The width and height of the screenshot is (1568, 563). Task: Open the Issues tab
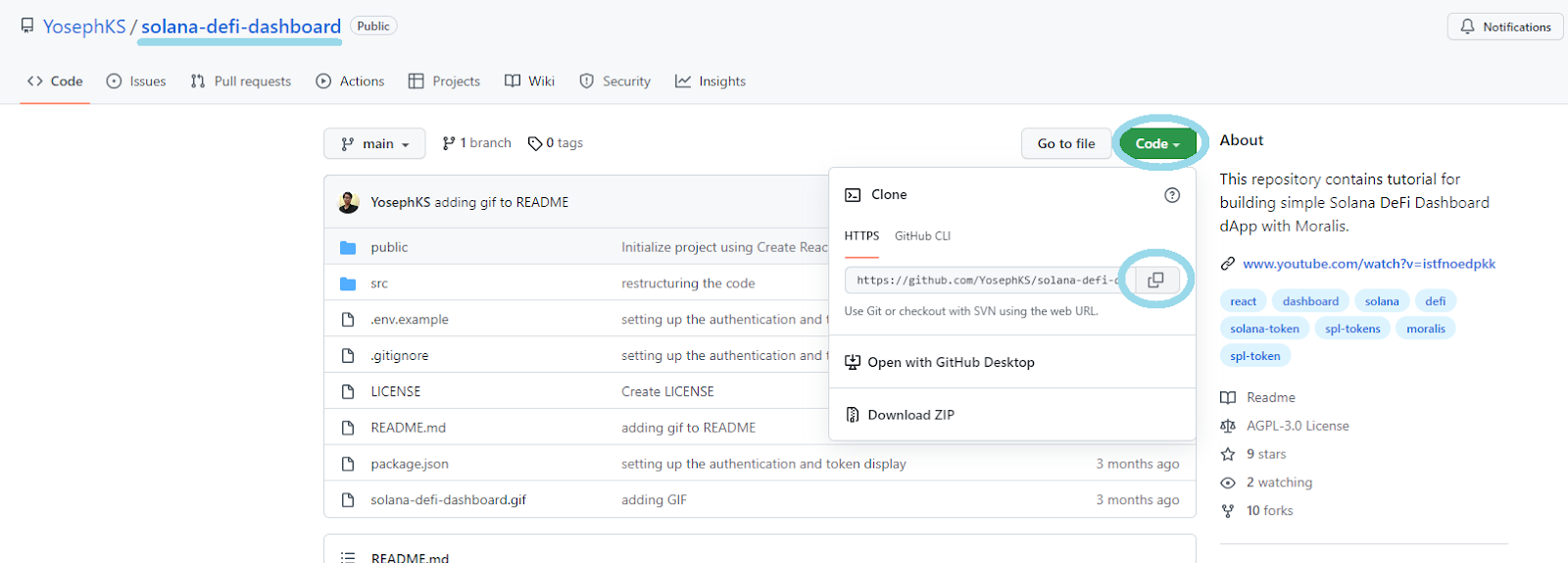pos(136,81)
